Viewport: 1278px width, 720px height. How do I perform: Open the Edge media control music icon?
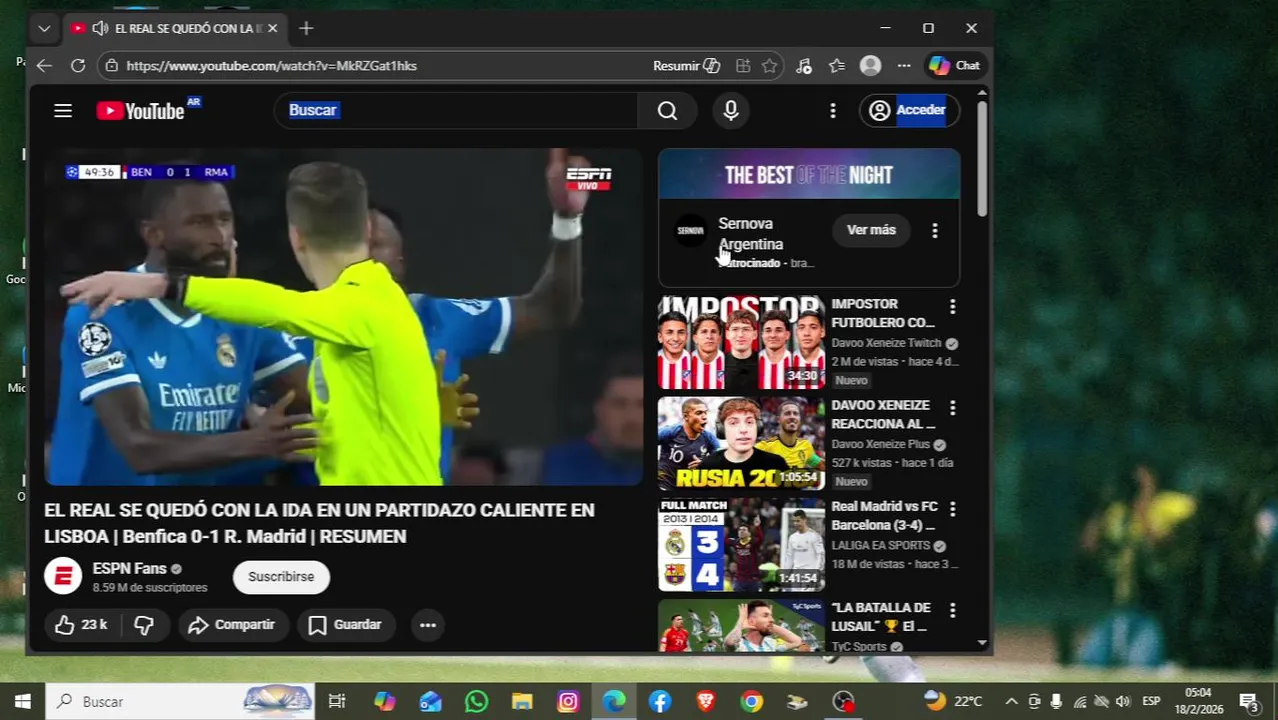coord(804,66)
